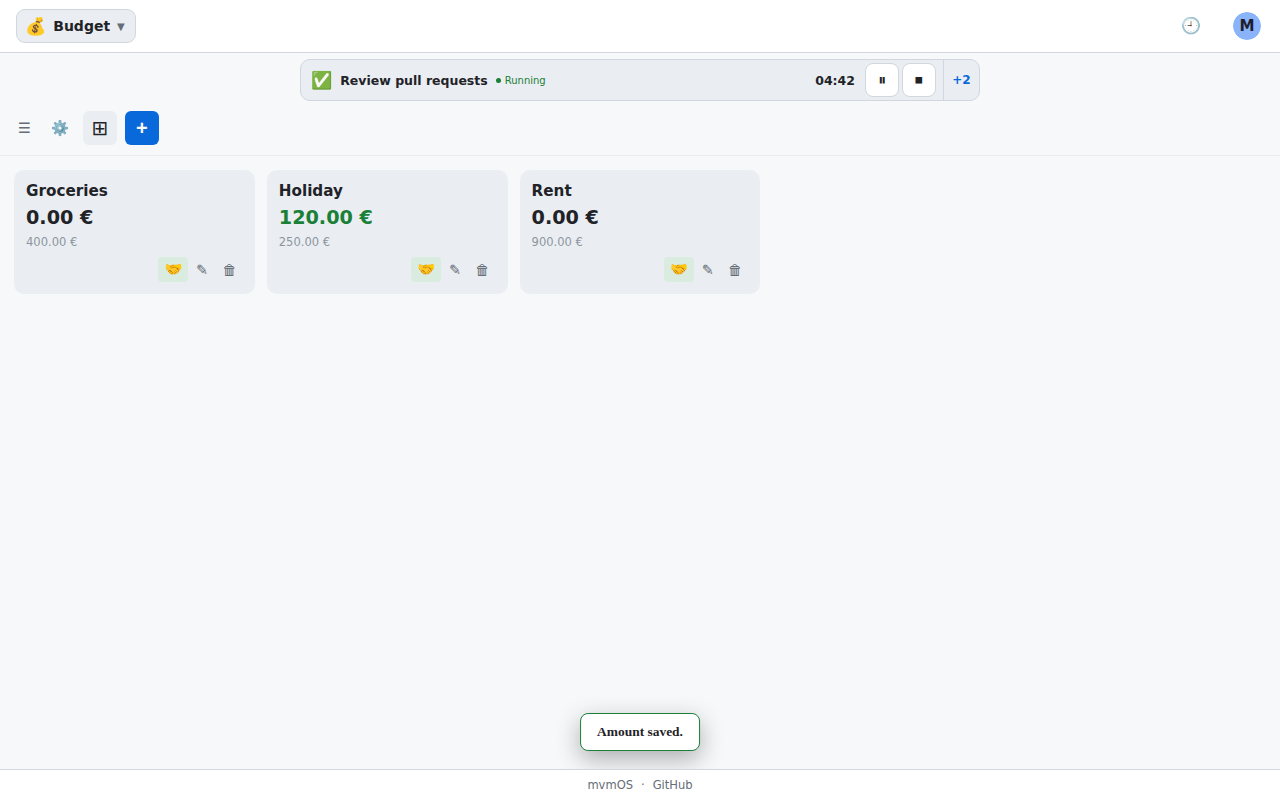Screen dimensions: 1280x800
Task: Click the 250.00 € Holiday limit
Action: click(x=305, y=242)
